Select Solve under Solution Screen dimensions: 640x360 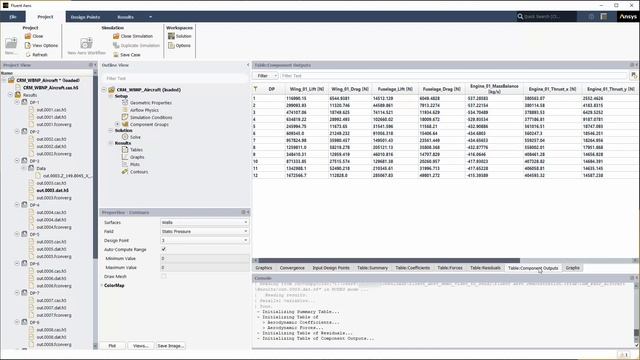[x=135, y=137]
